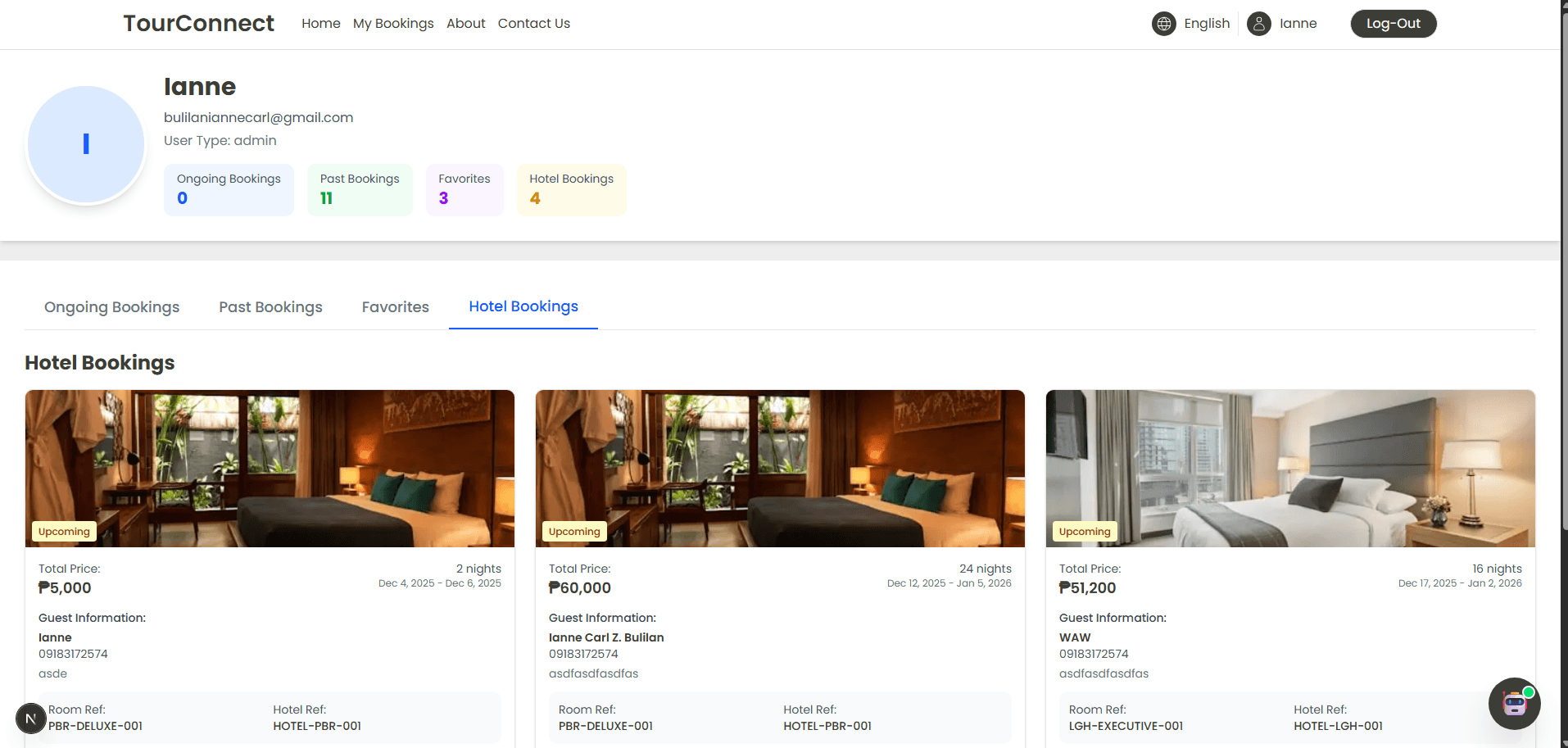
Task: Select the Hotel Bookings tab
Action: pyautogui.click(x=523, y=306)
